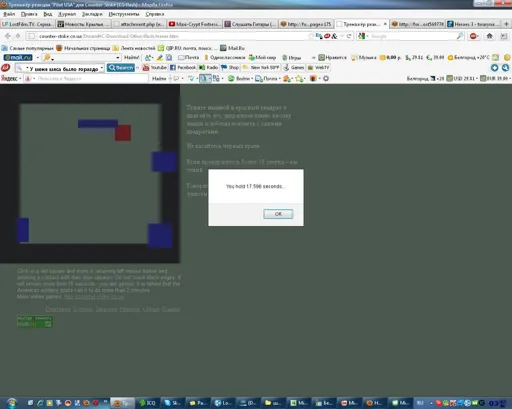Click the blue Search button in toolbar
Image resolution: width=512 pixels, height=409 pixels.
point(121,68)
